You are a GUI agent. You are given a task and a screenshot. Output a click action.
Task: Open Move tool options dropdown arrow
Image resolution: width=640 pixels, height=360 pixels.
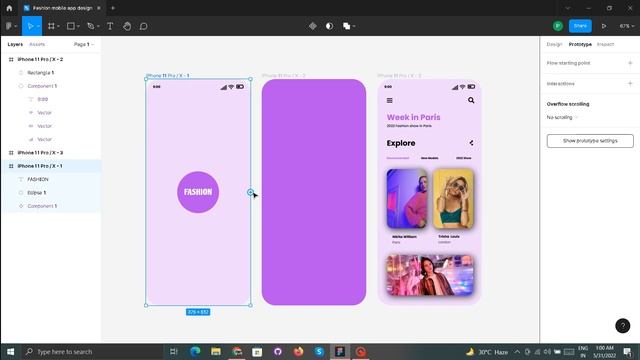coord(38,26)
